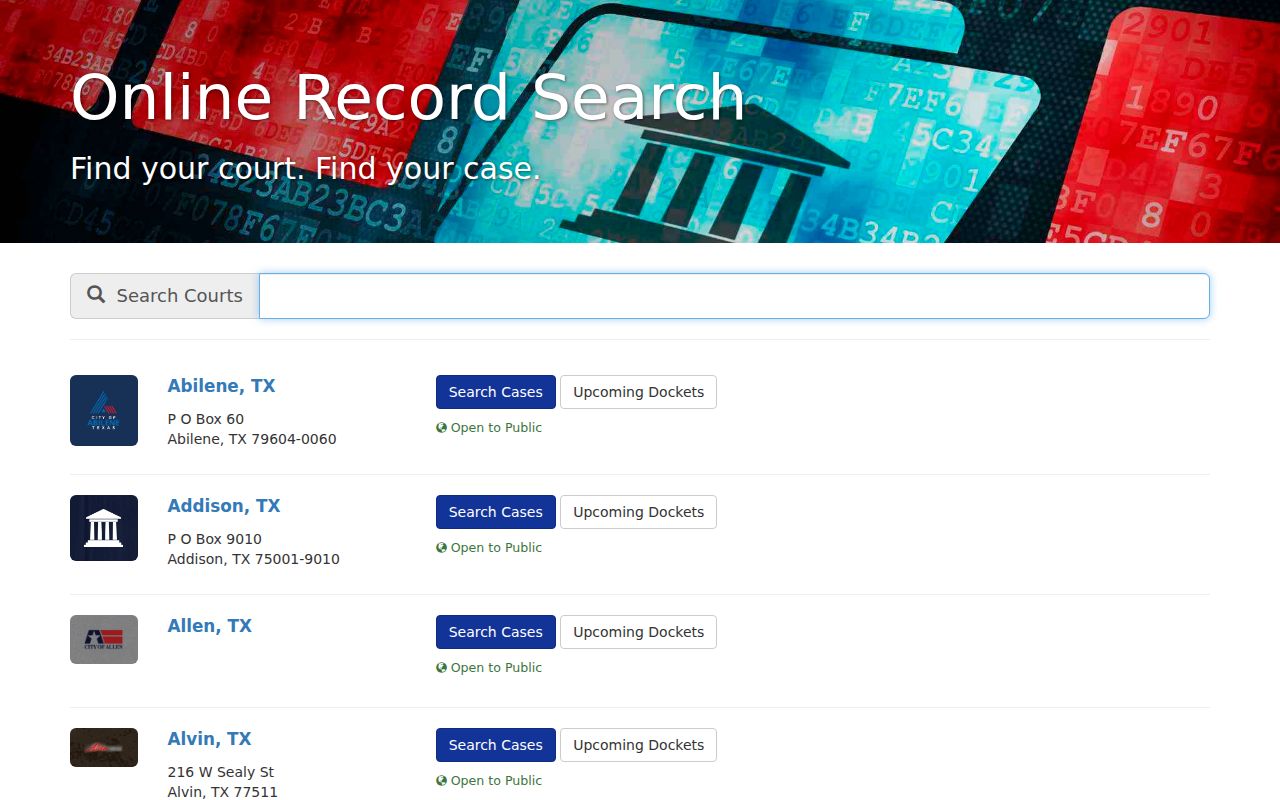Click the globe icon in Allen's row
1280x800 pixels.
(441, 668)
